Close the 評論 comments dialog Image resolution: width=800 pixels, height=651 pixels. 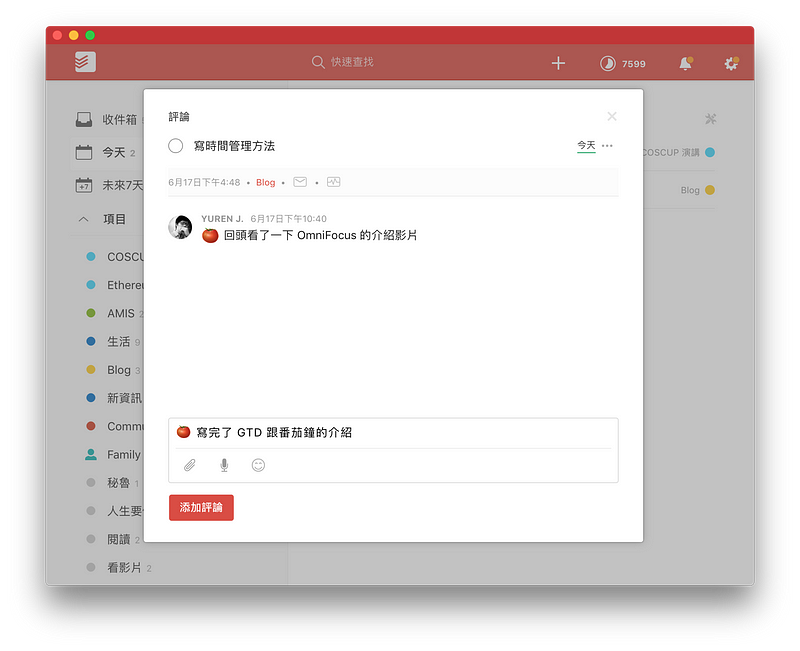pos(612,117)
